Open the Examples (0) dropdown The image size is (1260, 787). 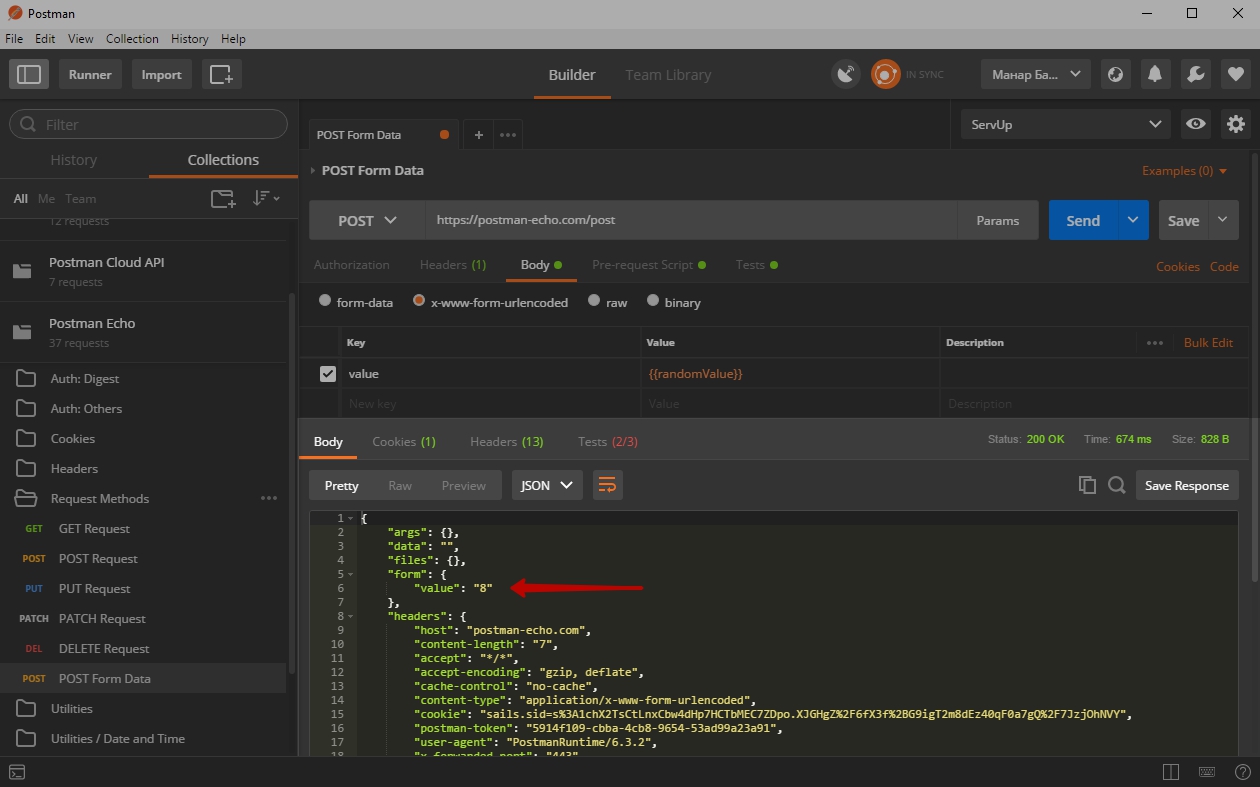pyautogui.click(x=1184, y=171)
